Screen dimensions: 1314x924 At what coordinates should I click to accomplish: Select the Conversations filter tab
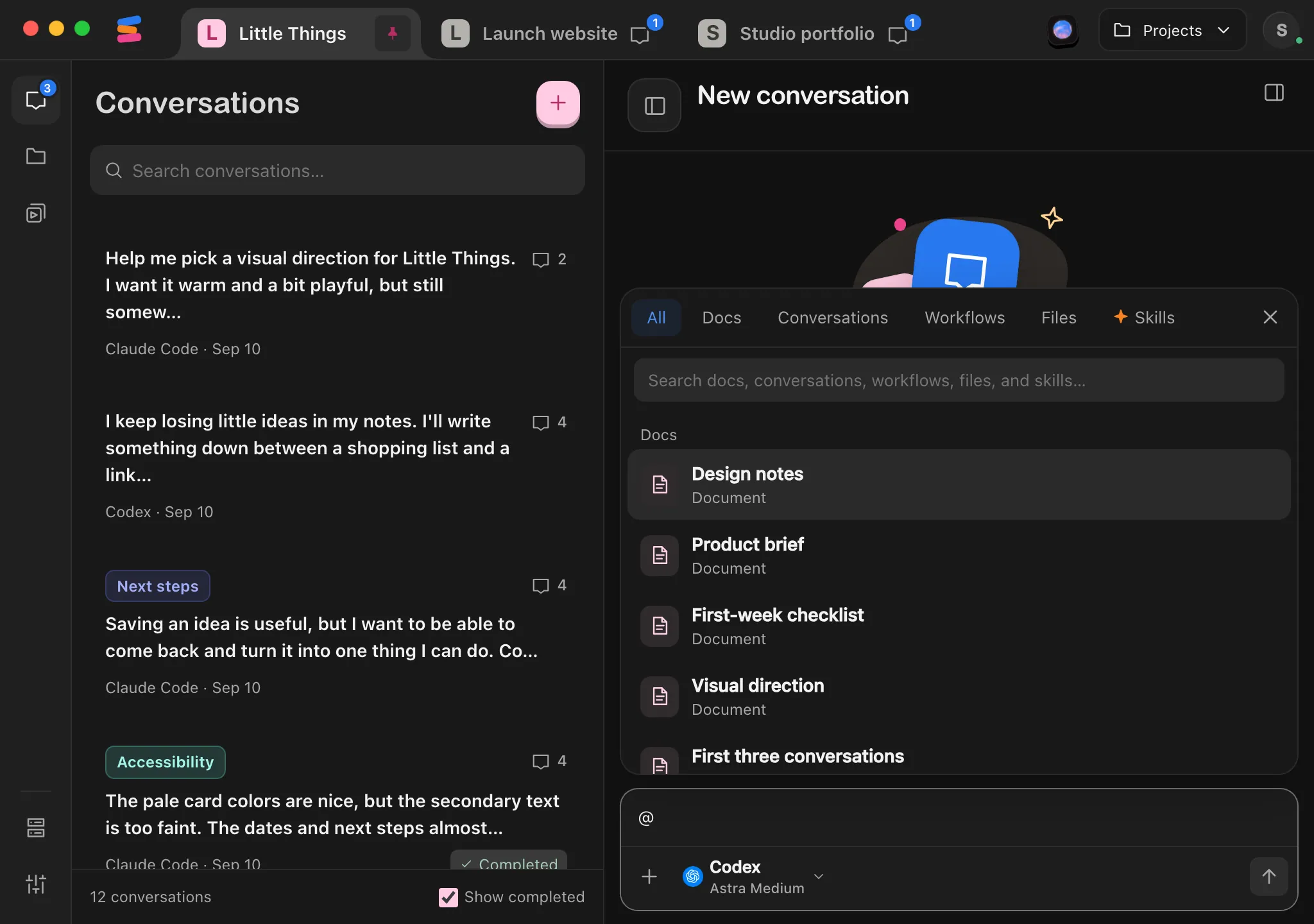[833, 318]
